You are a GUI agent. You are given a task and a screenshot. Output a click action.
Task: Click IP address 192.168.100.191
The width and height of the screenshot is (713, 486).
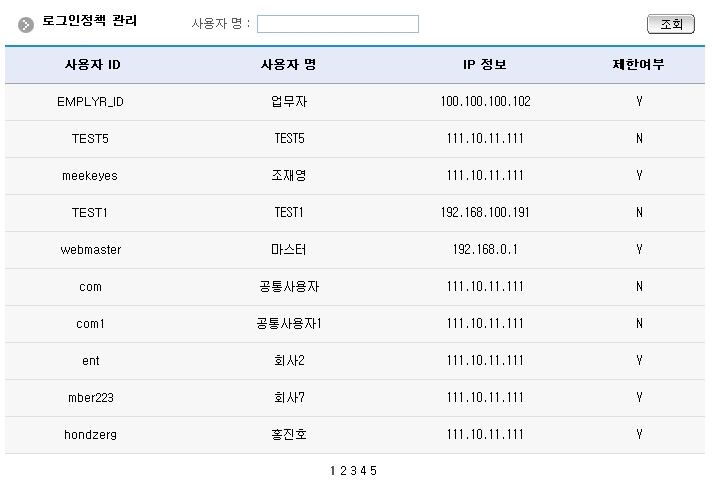click(485, 213)
